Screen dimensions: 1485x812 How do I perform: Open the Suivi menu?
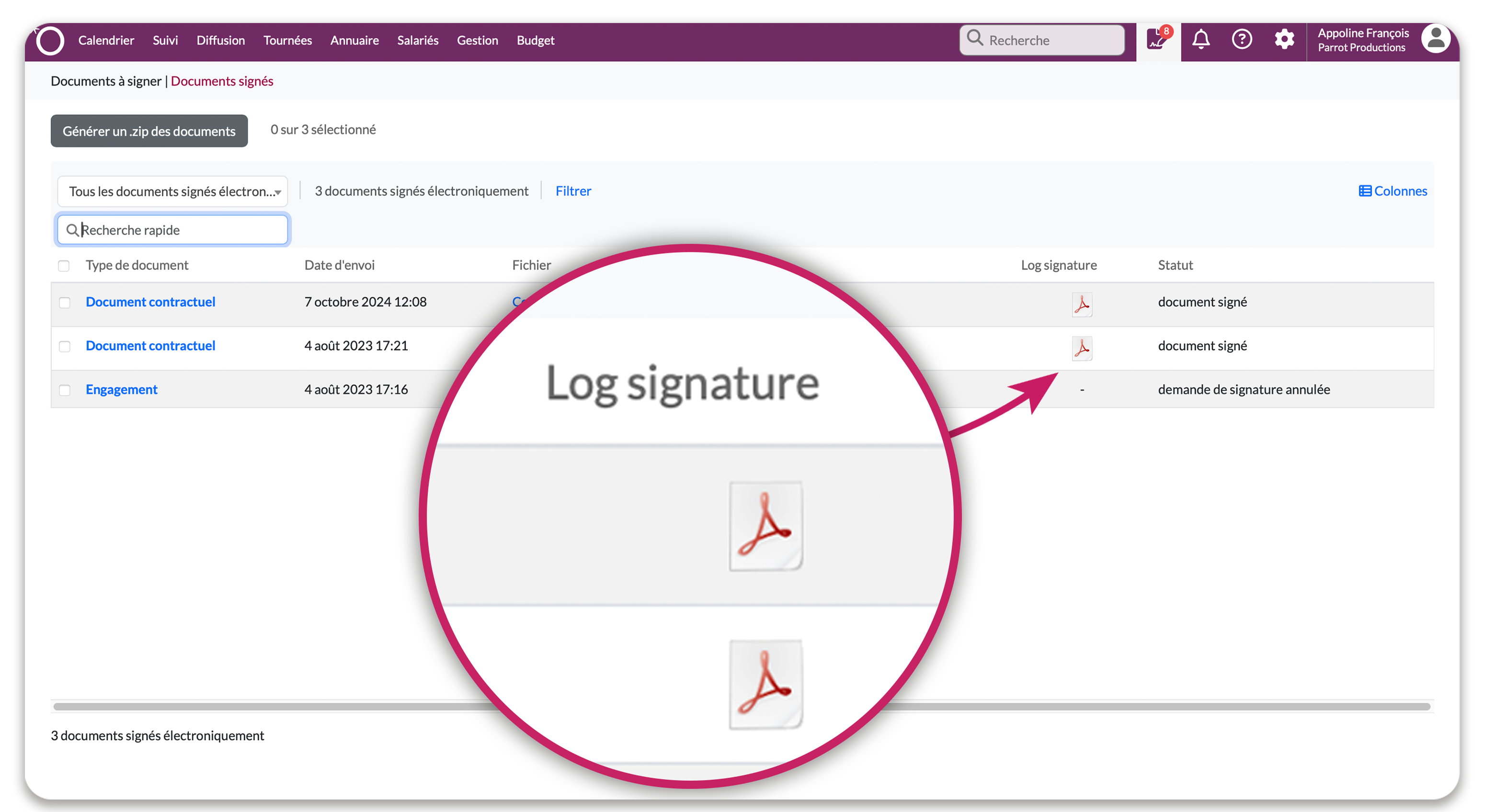pos(165,40)
